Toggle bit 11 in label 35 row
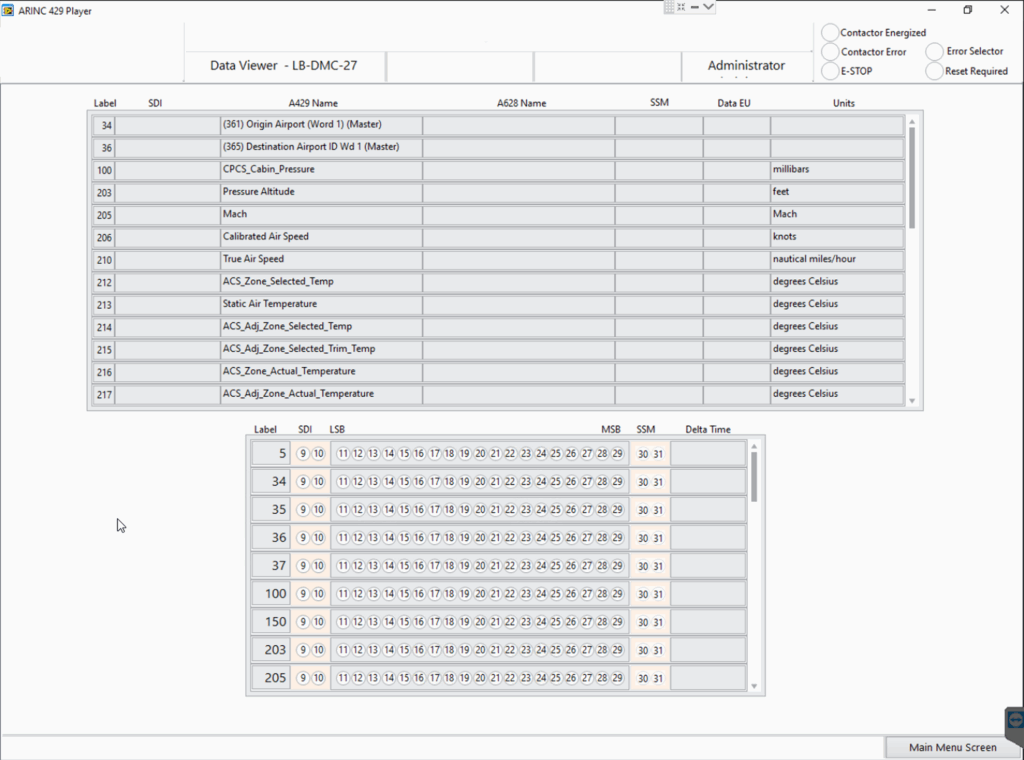 (343, 510)
